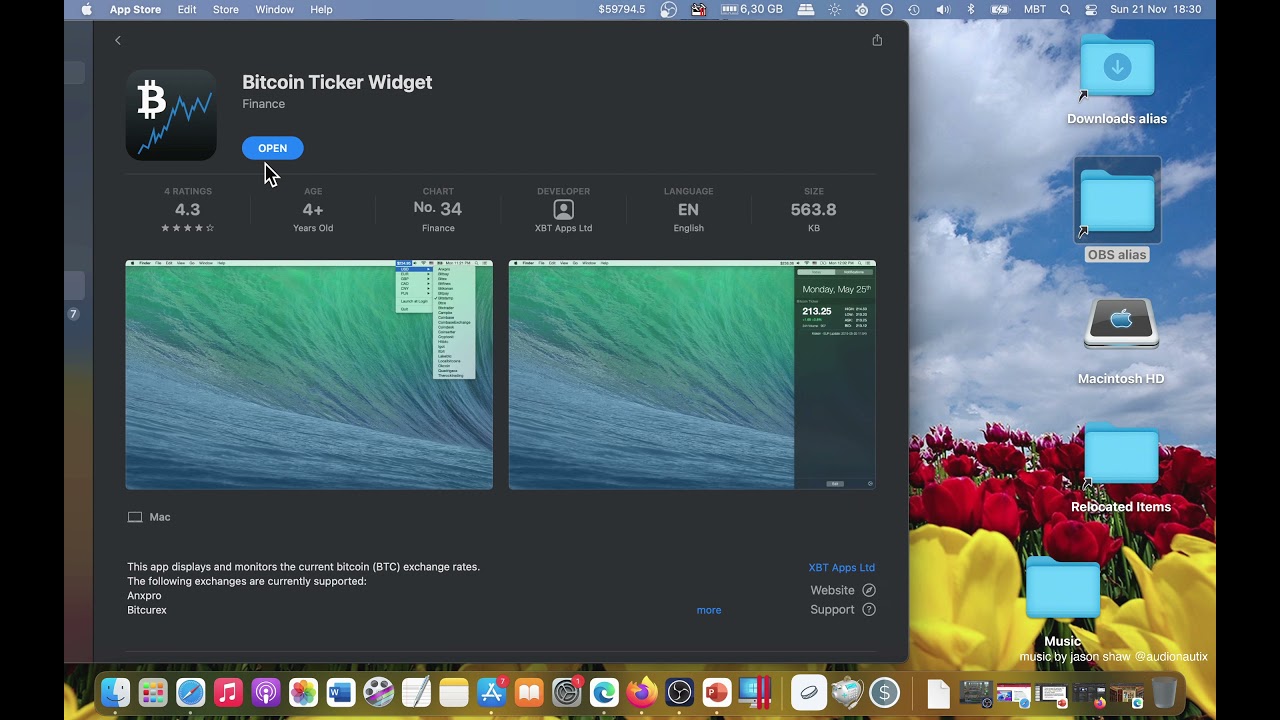
Task: Click the blank document icon in the Dock
Action: (x=938, y=692)
